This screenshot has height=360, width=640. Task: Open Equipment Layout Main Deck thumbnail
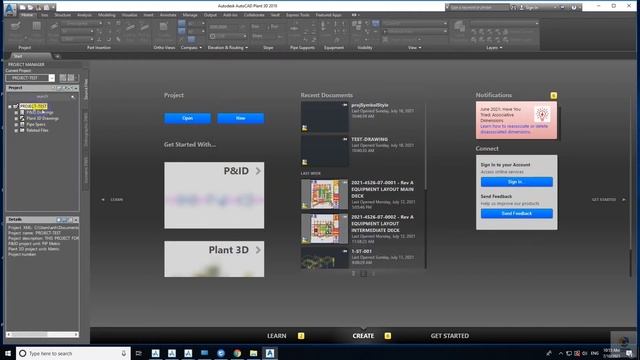click(x=324, y=194)
